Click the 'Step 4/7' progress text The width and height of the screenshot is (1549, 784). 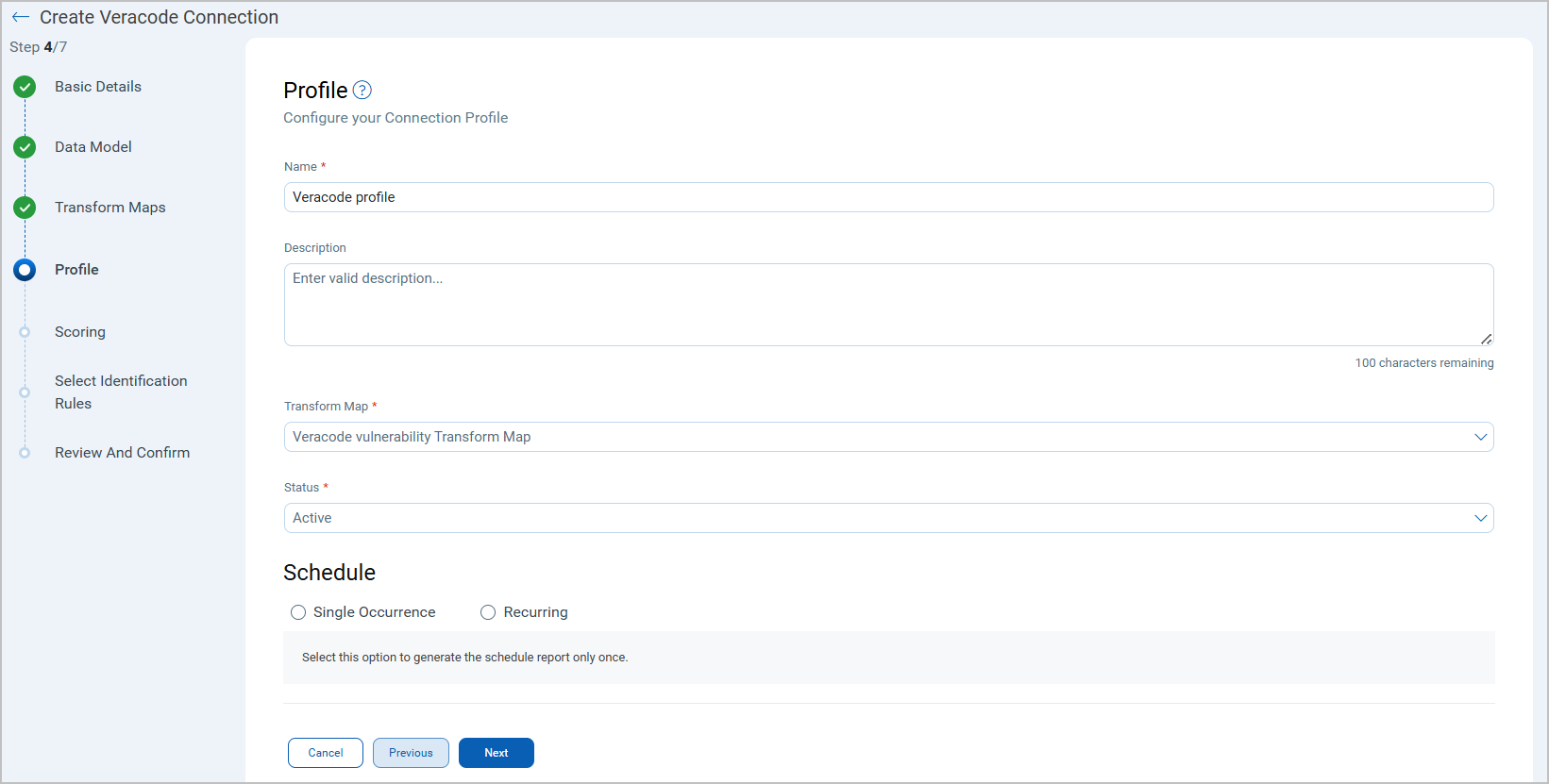[x=39, y=47]
